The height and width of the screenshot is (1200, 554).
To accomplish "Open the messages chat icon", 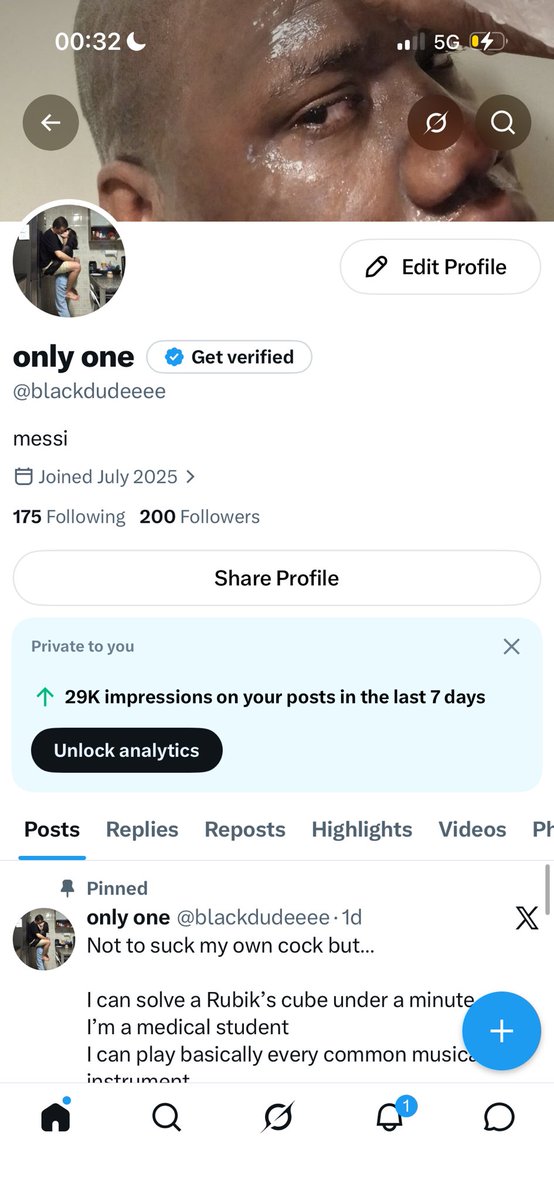I will (x=499, y=1117).
